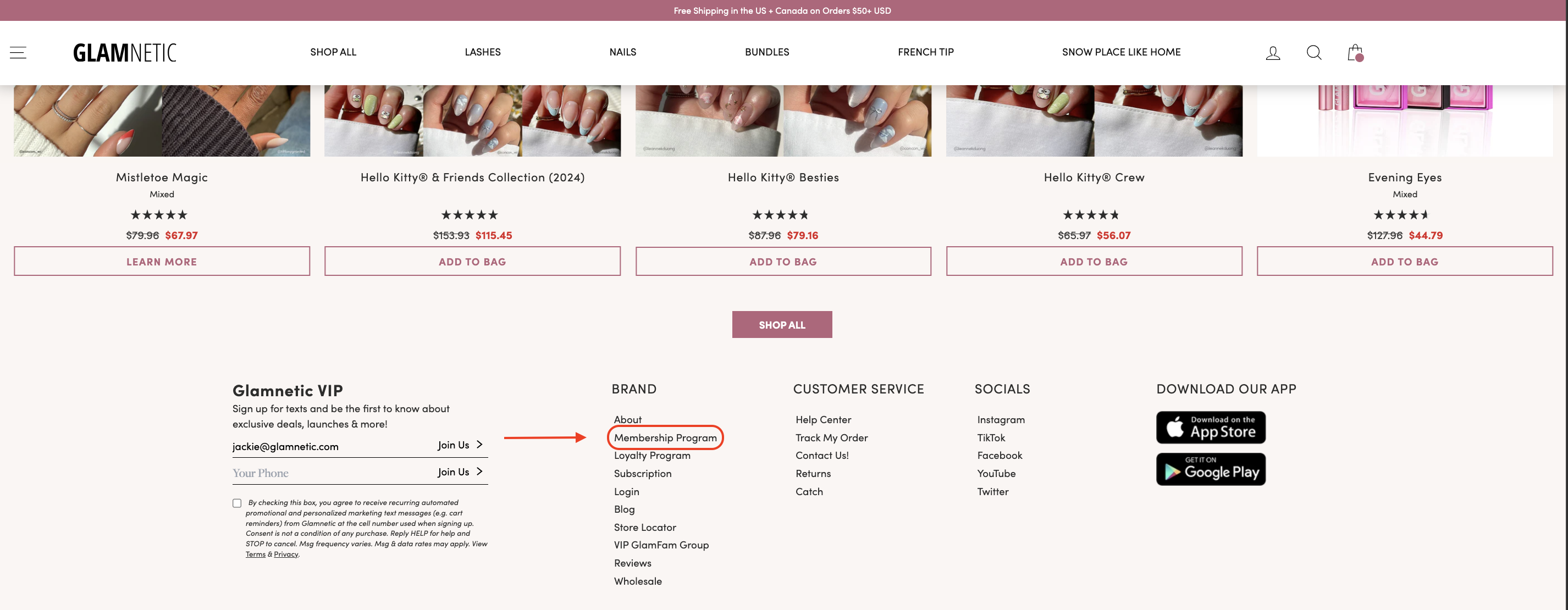Open the shopping bag icon
The image size is (1568, 610).
(1355, 53)
